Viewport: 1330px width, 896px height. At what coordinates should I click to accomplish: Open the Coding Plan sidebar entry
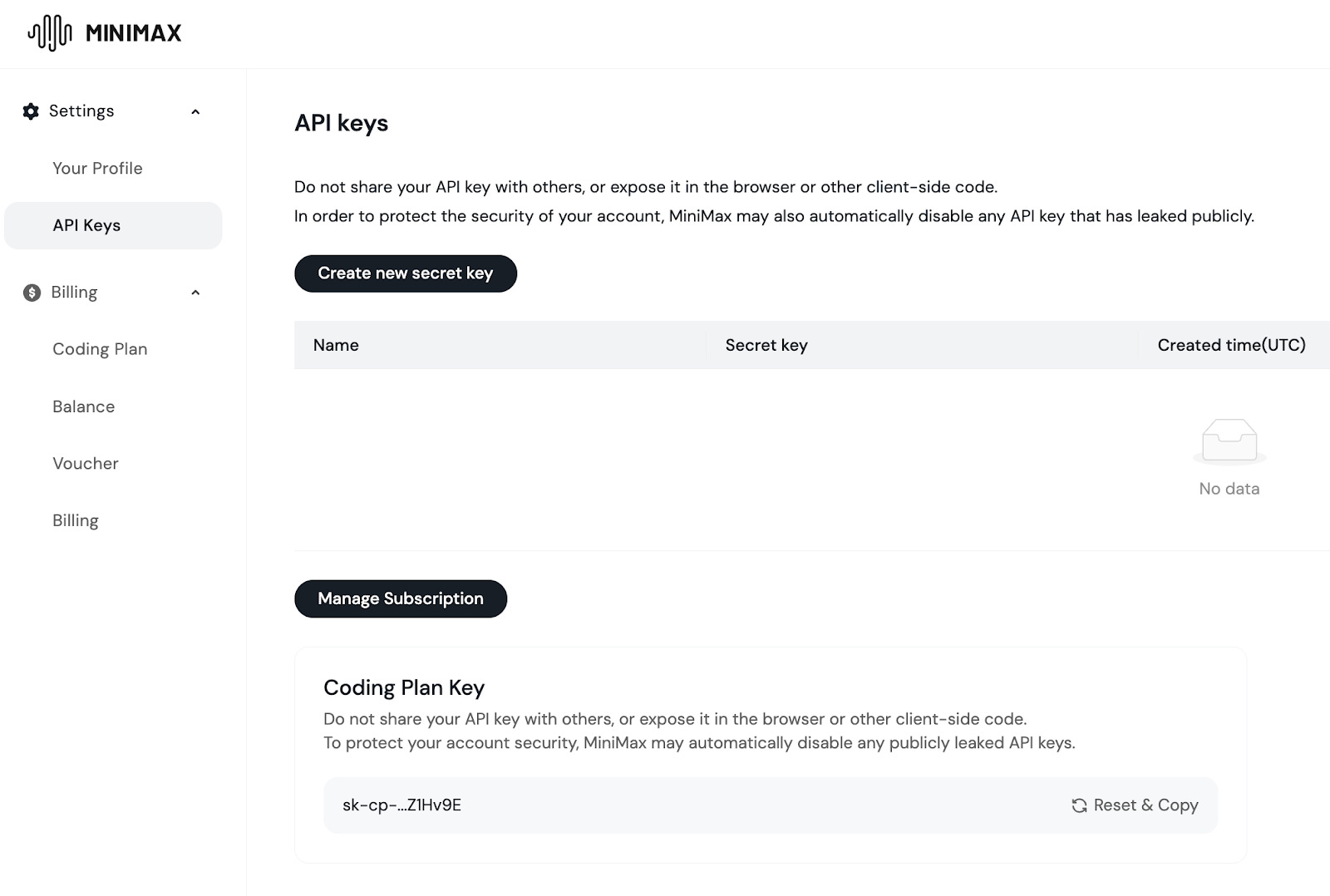click(100, 349)
